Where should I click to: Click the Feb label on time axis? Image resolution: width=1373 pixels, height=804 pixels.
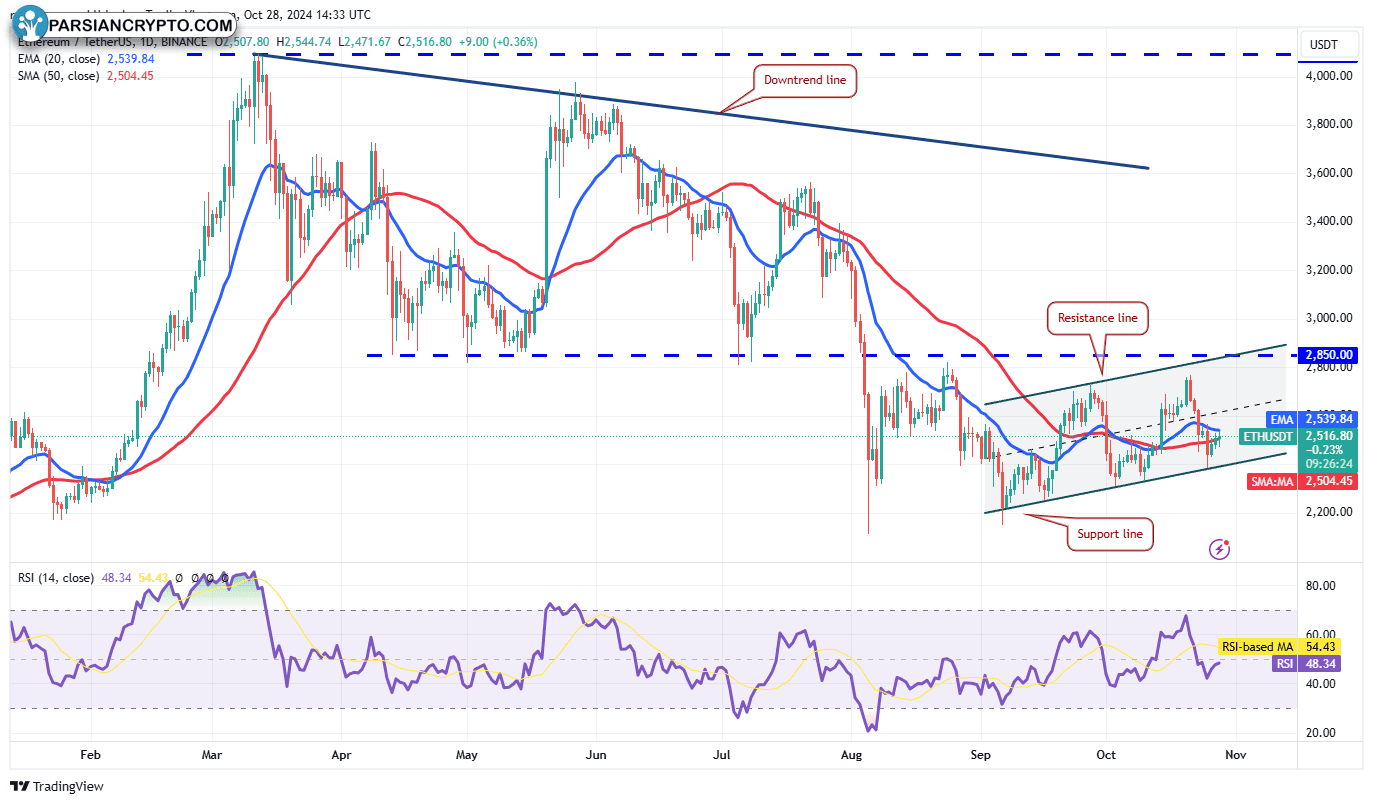(x=90, y=757)
